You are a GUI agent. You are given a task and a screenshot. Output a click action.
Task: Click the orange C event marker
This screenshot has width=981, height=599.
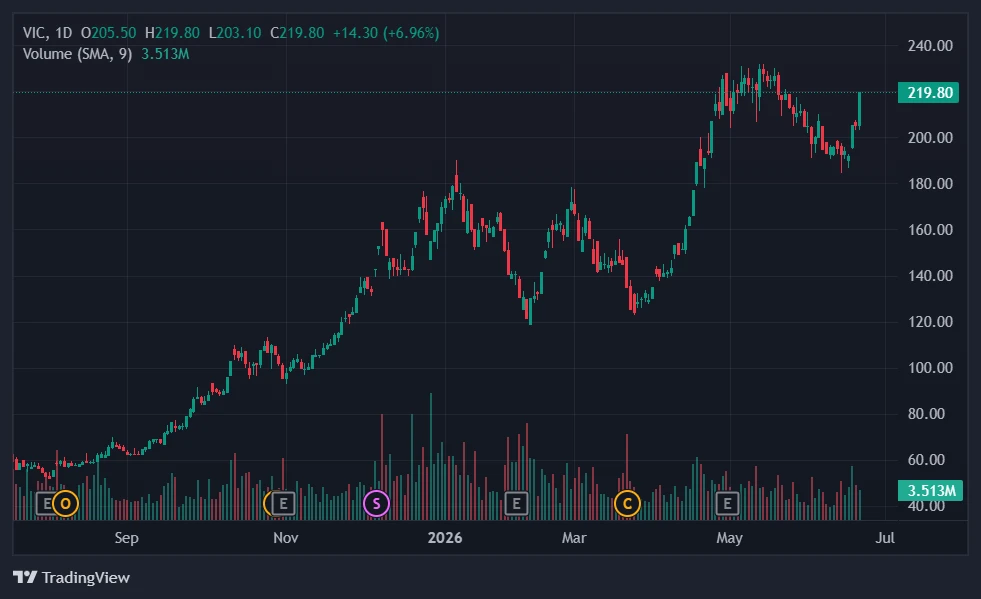627,503
